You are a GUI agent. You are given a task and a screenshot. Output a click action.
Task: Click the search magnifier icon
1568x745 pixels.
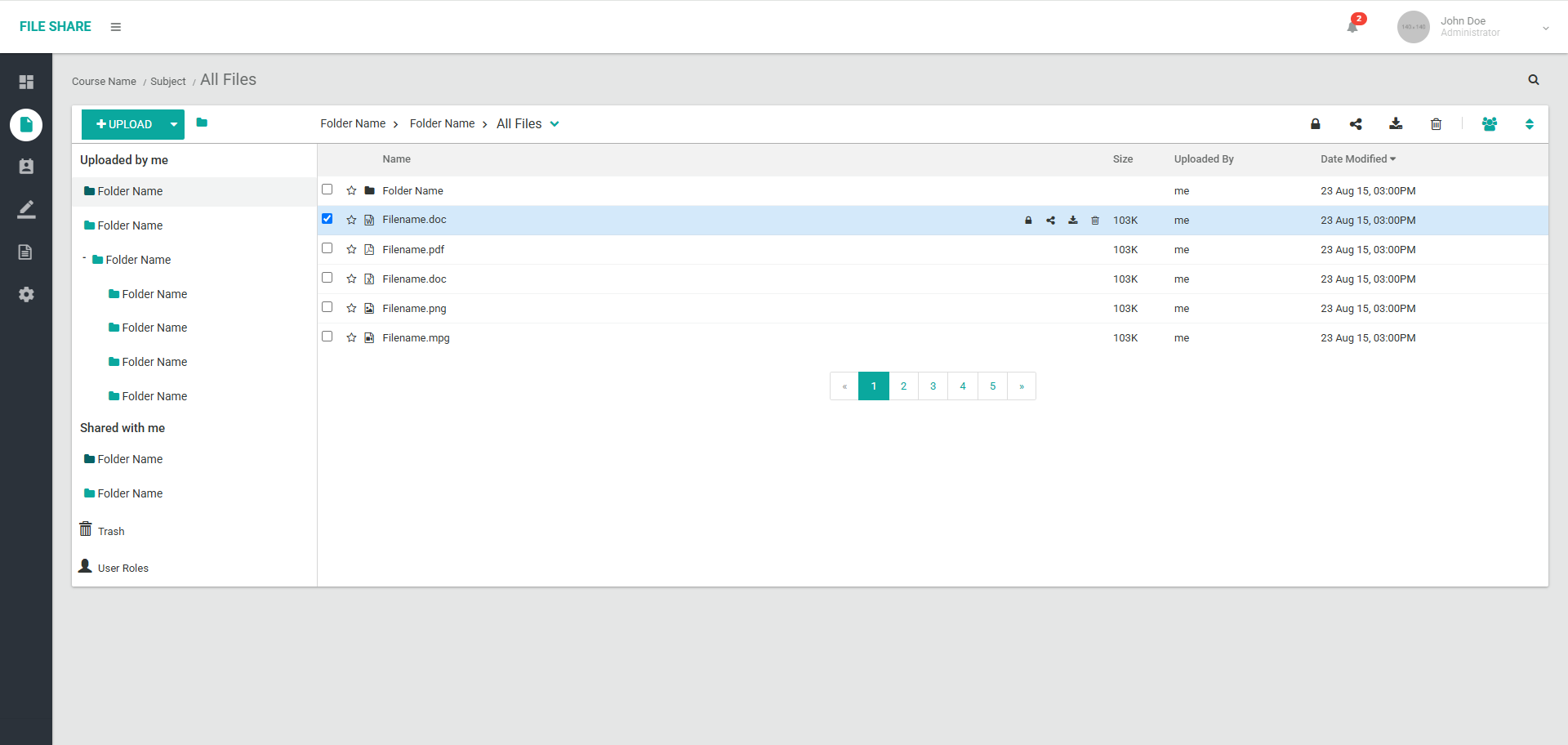click(x=1534, y=80)
